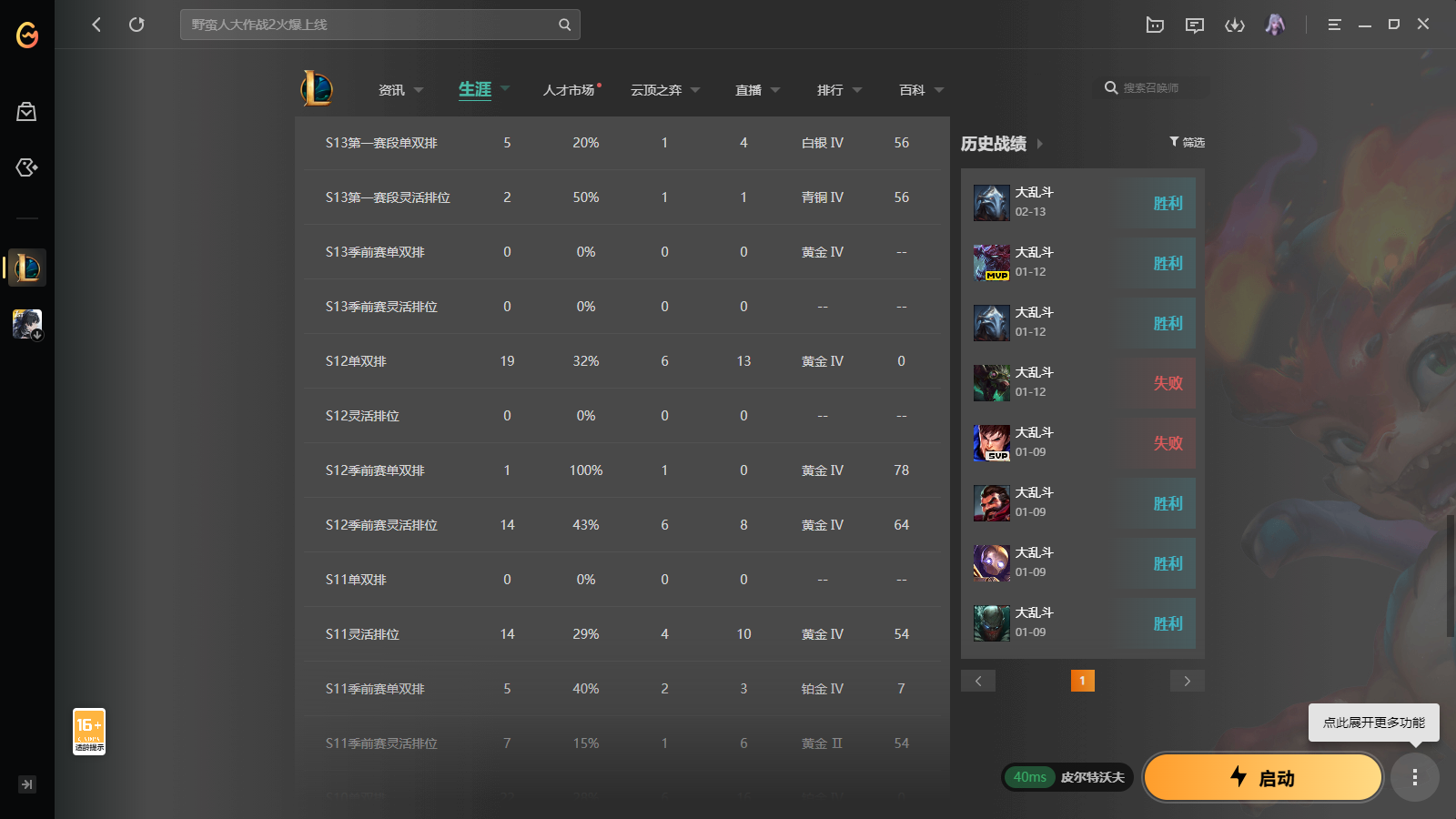1456x819 pixels.
Task: Open the 资讯 tab
Action: [391, 90]
